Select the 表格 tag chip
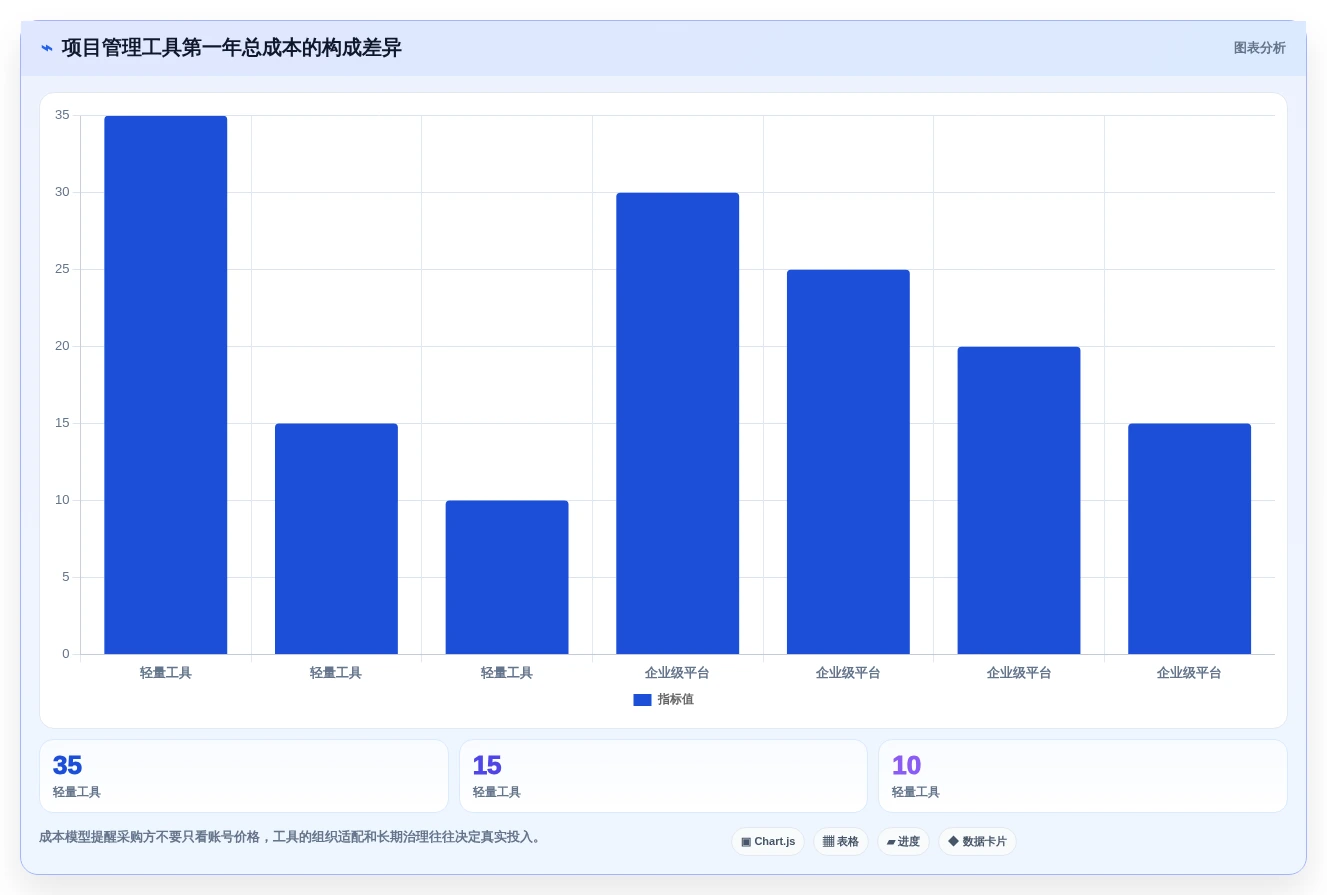Screen dimensions: 1327x895 coord(840,842)
